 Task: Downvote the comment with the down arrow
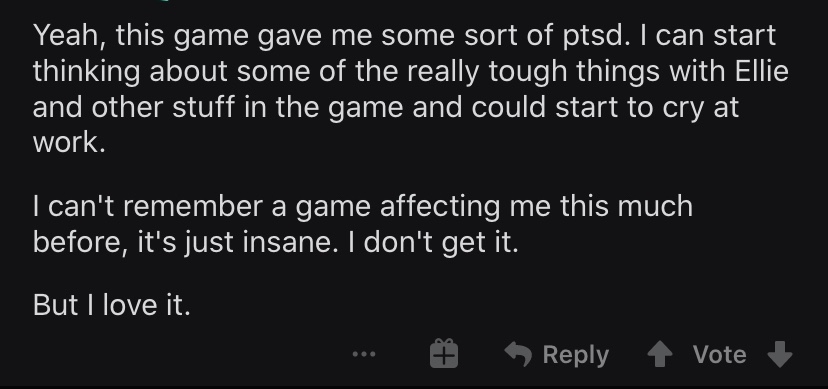coord(780,354)
